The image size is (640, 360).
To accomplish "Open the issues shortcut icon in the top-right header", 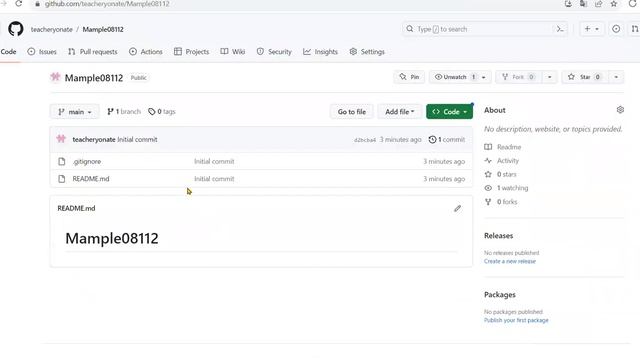I will [616, 29].
